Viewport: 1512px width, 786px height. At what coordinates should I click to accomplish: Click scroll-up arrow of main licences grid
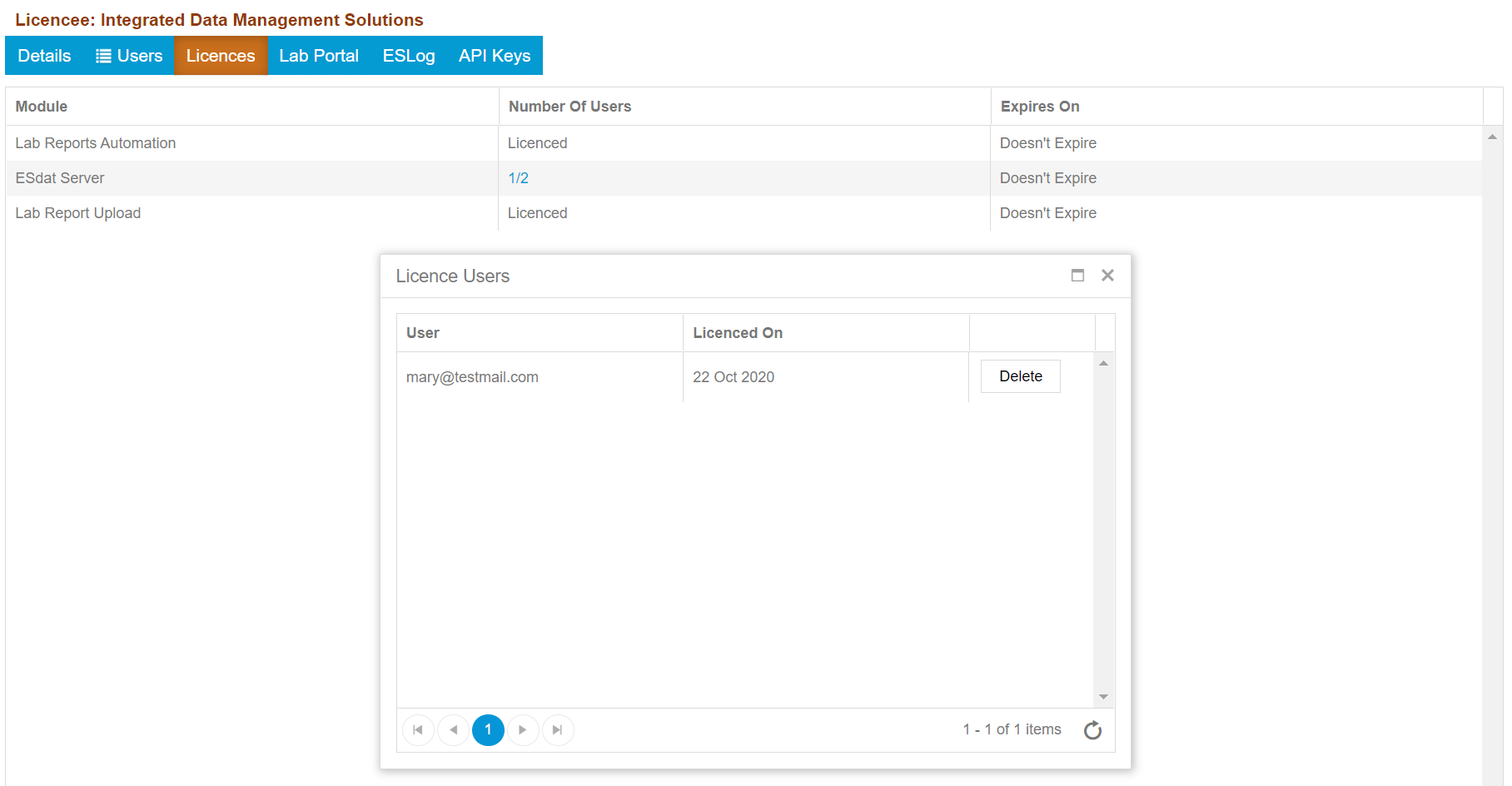point(1492,137)
